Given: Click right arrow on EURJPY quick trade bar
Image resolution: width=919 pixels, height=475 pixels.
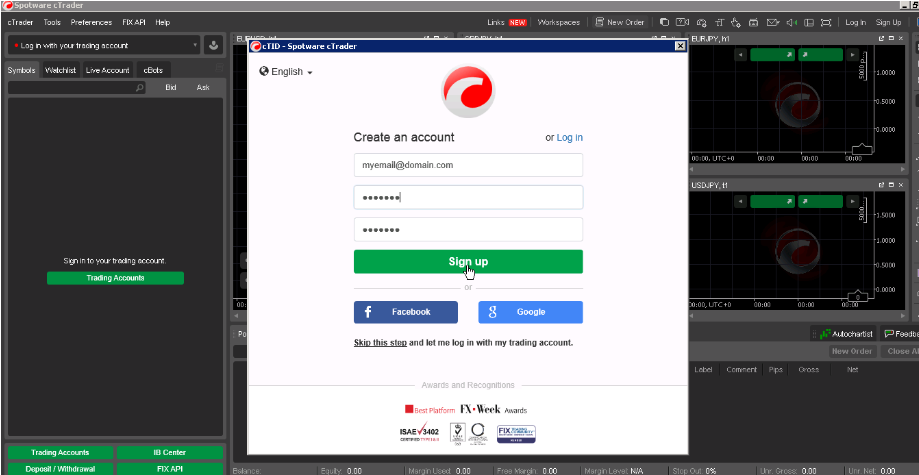Looking at the screenshot, I should (852, 55).
